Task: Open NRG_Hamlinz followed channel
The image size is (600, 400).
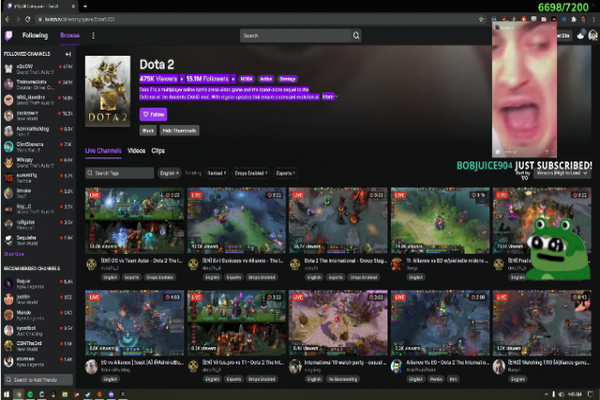Action: pyautogui.click(x=38, y=100)
